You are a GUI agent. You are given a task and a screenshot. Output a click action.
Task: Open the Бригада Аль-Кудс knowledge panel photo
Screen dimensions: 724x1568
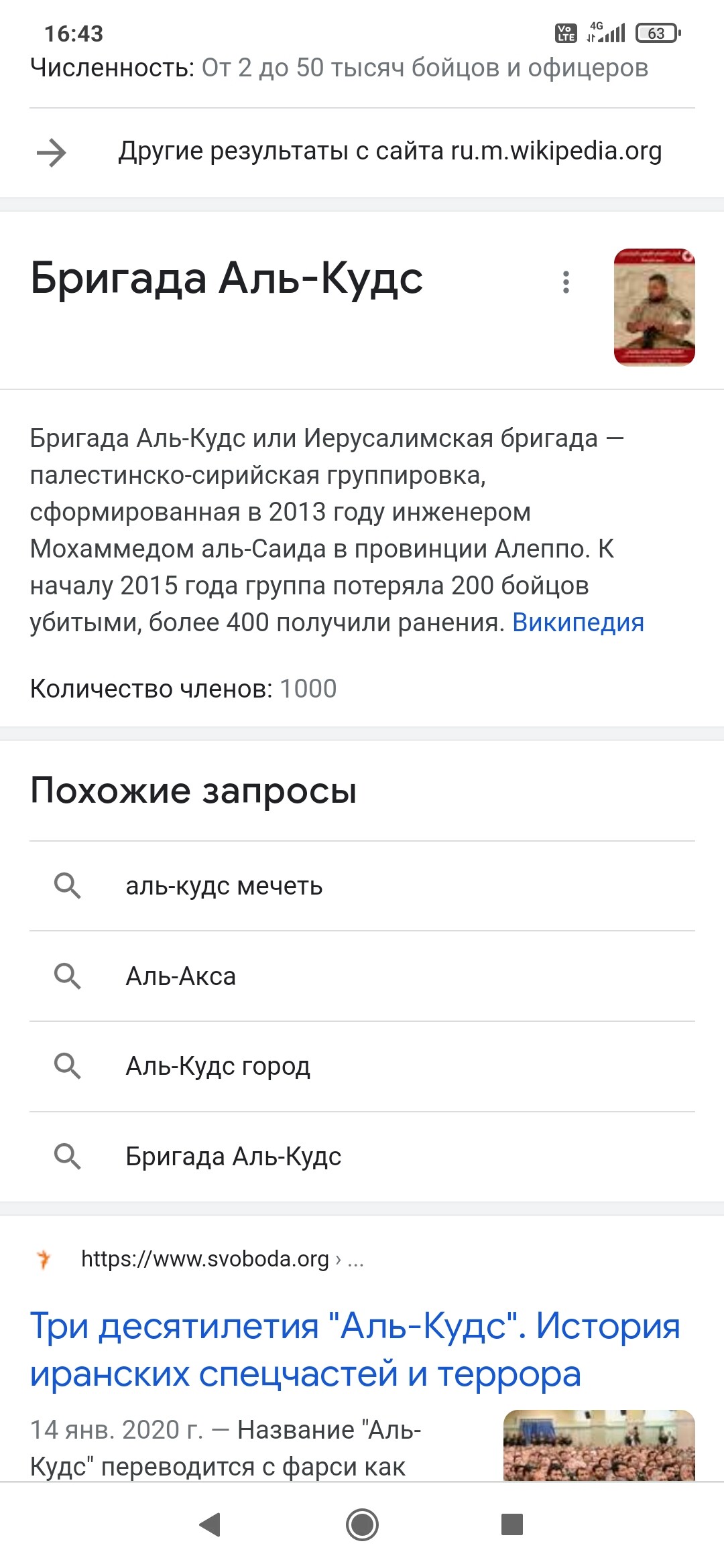coord(654,307)
